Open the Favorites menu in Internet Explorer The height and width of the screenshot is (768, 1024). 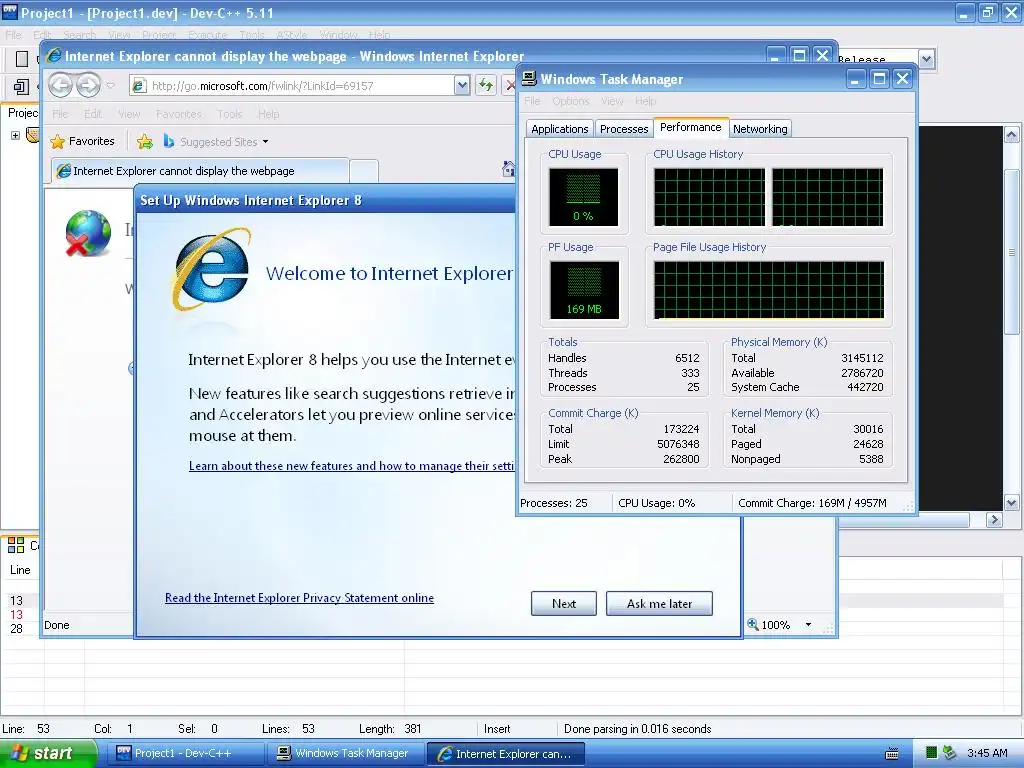(178, 114)
